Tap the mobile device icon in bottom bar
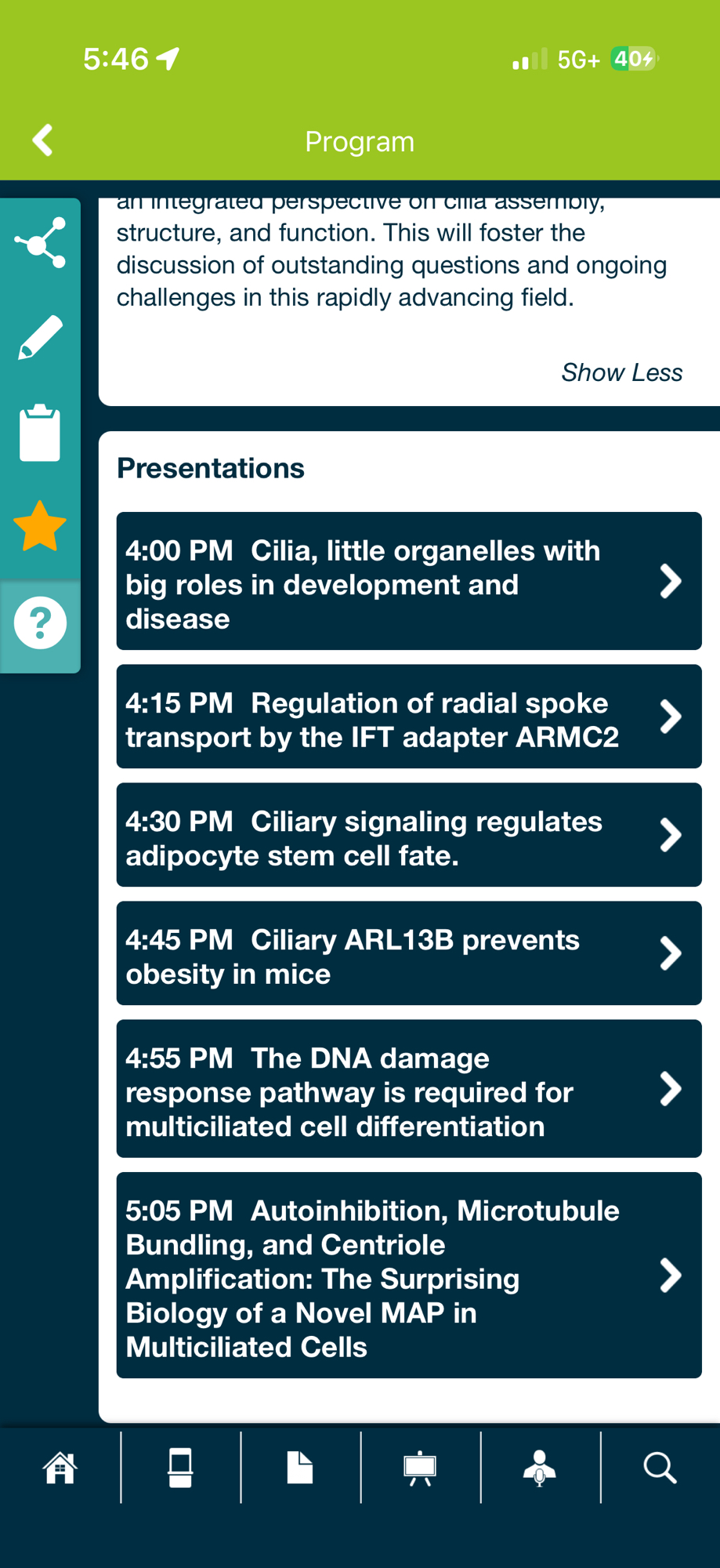The height and width of the screenshot is (1568, 720). 180,1468
